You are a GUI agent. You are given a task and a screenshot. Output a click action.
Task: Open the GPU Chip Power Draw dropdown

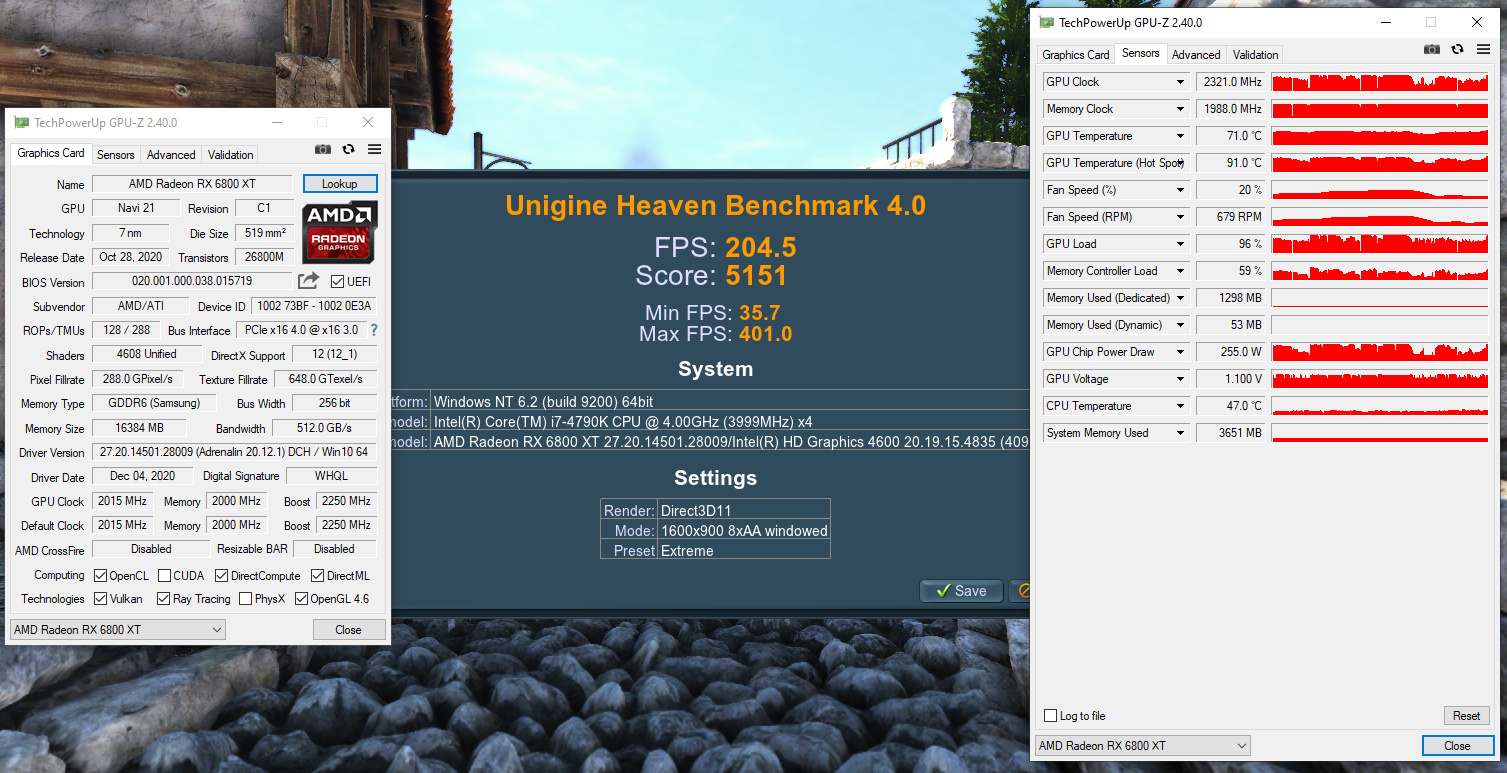click(x=1180, y=352)
